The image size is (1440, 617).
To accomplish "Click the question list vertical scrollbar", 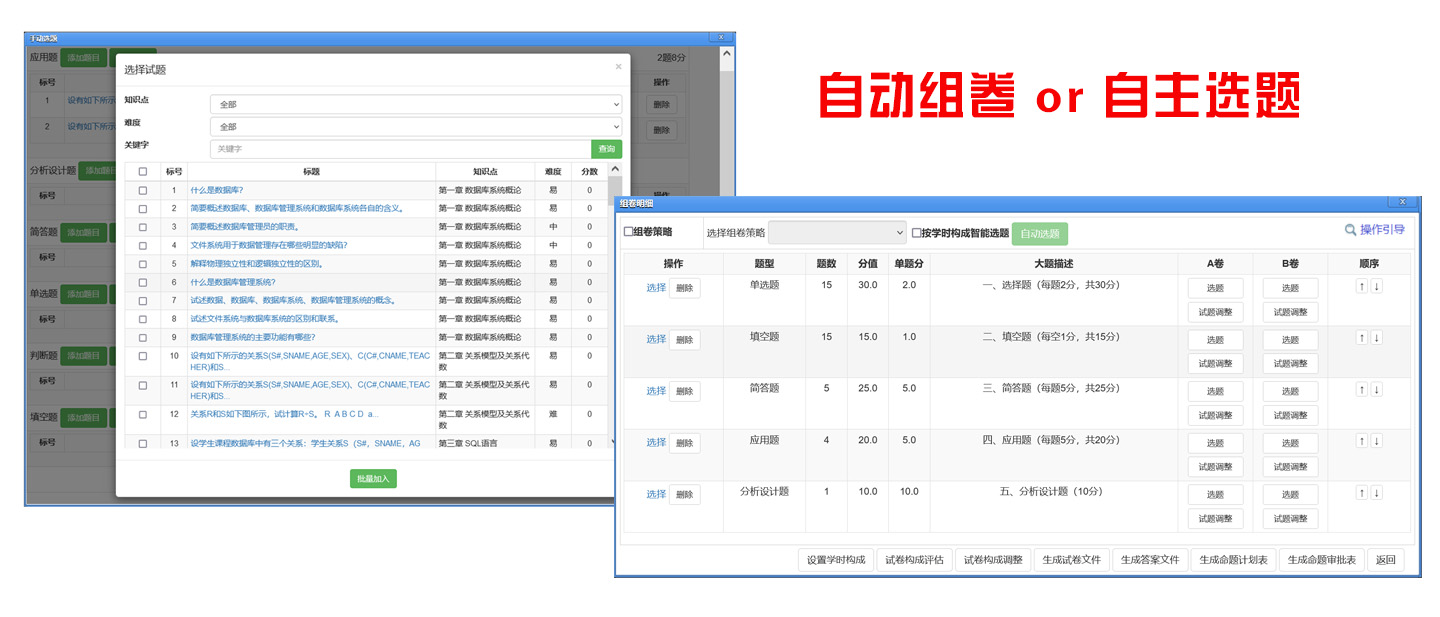I will click(x=614, y=300).
